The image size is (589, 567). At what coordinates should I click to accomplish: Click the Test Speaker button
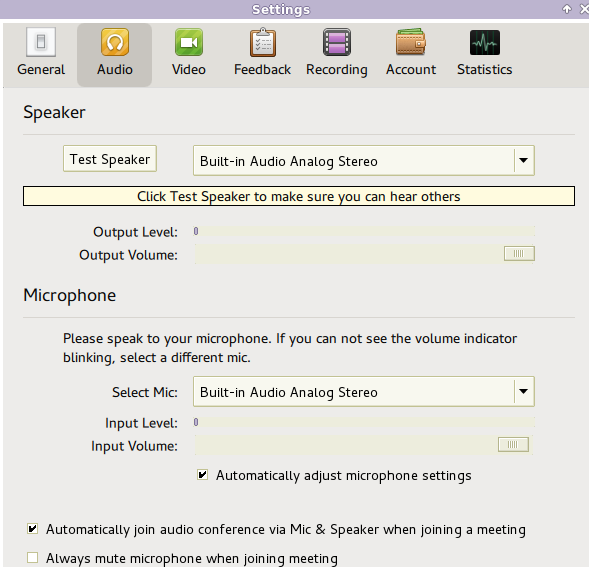(110, 159)
